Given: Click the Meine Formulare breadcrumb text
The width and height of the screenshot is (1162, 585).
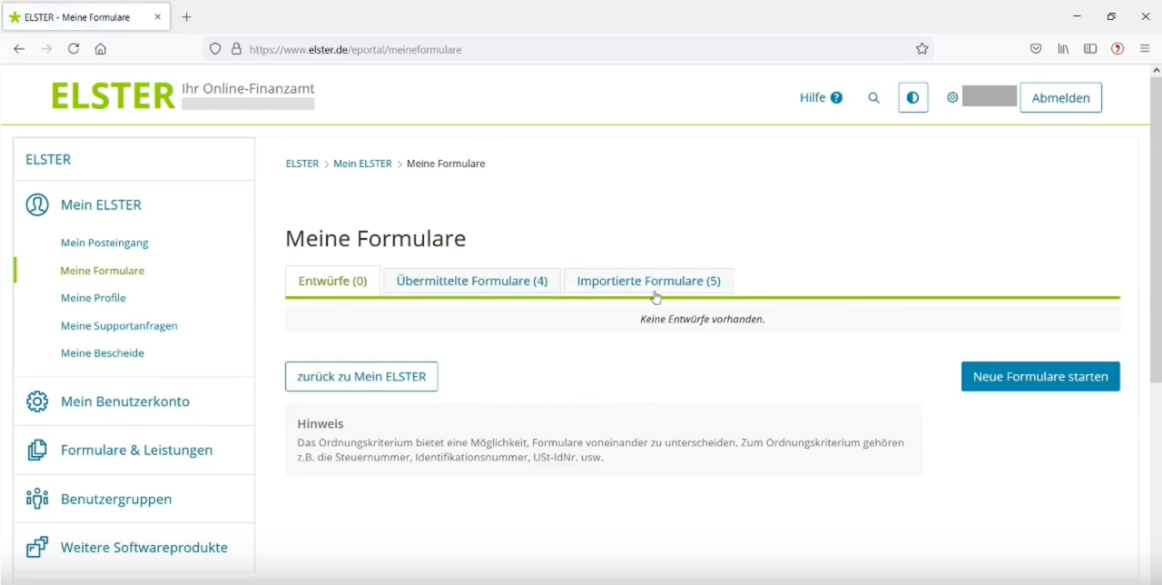Looking at the screenshot, I should (x=446, y=164).
